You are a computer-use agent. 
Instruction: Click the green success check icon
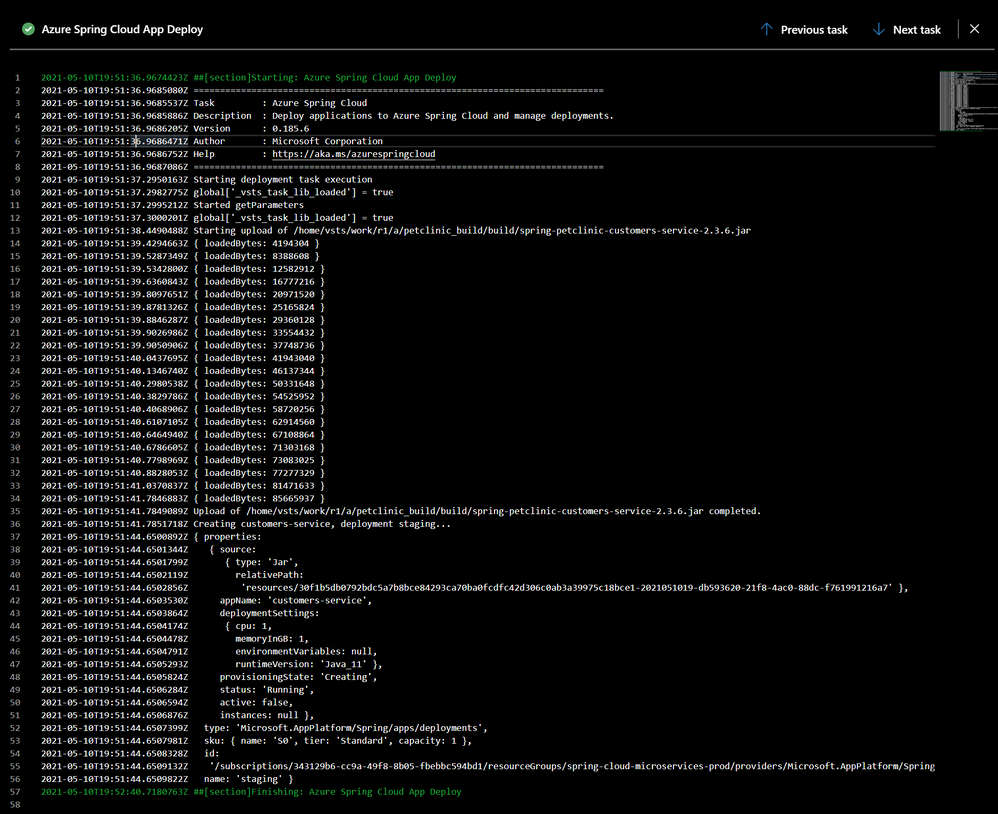(27, 29)
